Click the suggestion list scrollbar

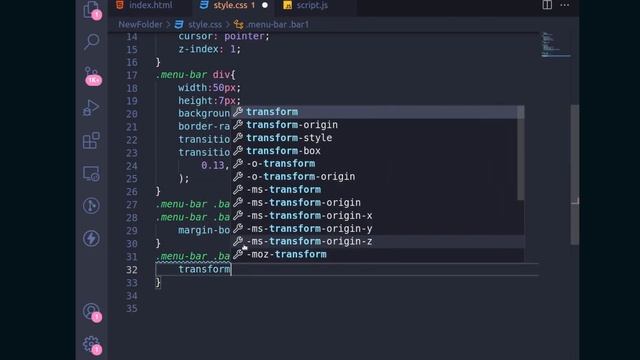(x=520, y=153)
